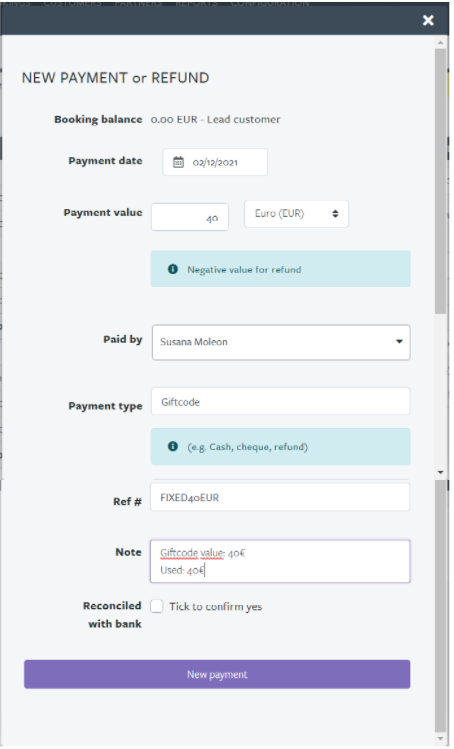Tick the Reconciled with bank checkbox
The height and width of the screenshot is (749, 454).
(157, 606)
